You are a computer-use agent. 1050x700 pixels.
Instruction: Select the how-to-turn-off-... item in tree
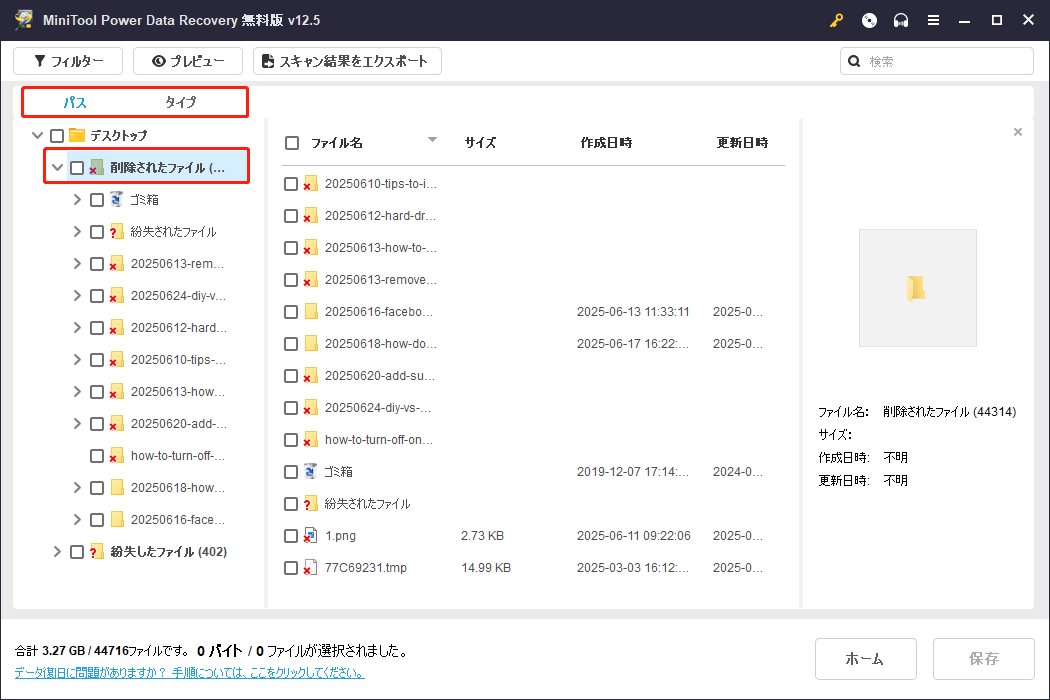point(177,456)
